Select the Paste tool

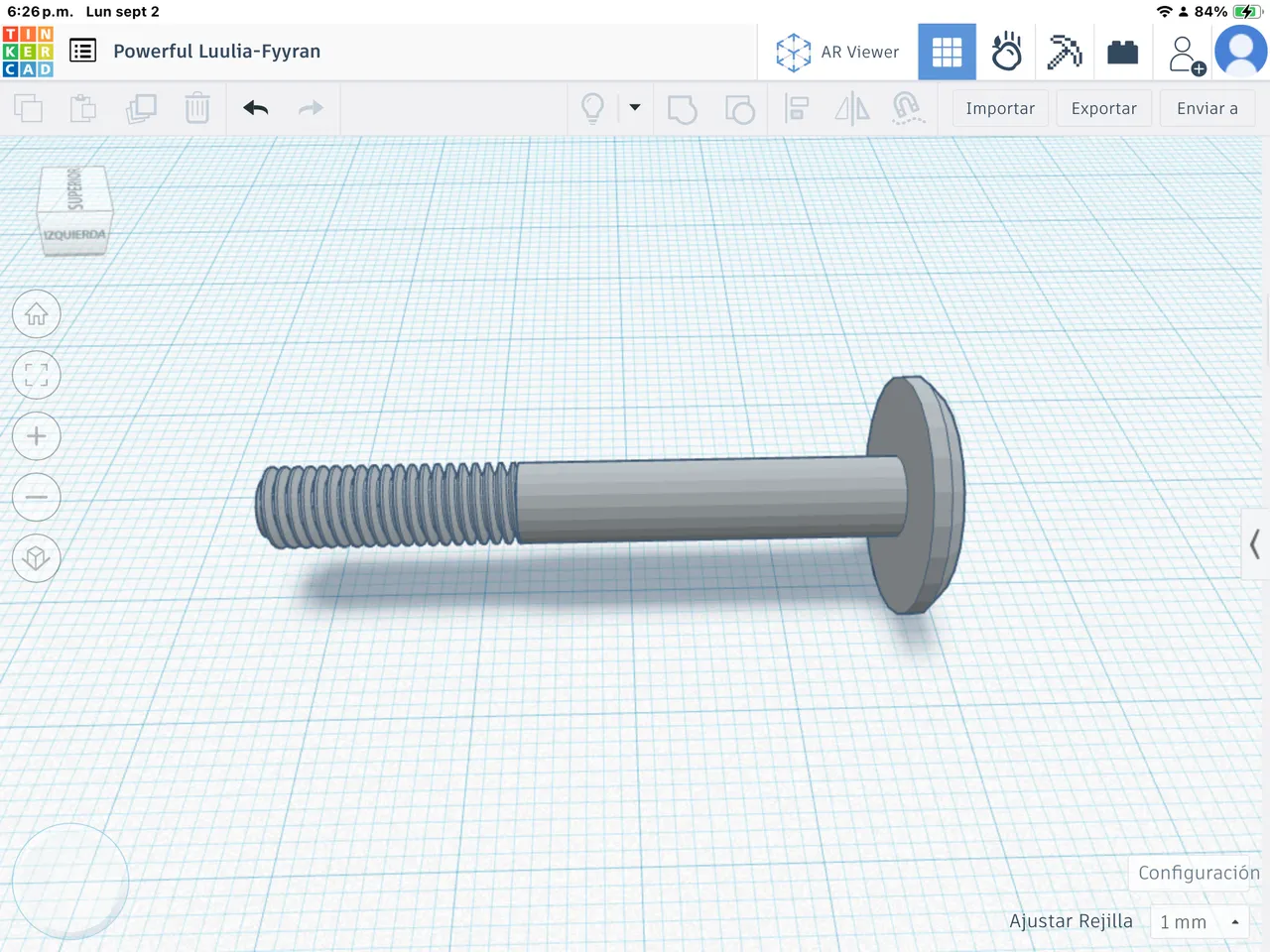coord(83,108)
